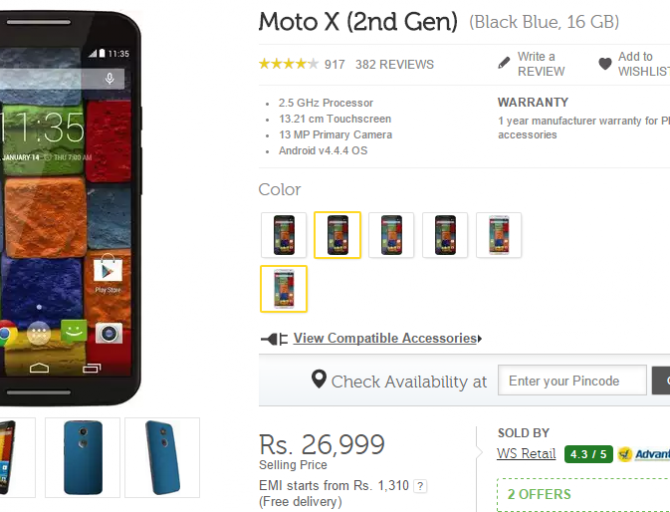670x512 pixels.
Task: Choose the third color variant thumbnail
Action: click(x=391, y=235)
